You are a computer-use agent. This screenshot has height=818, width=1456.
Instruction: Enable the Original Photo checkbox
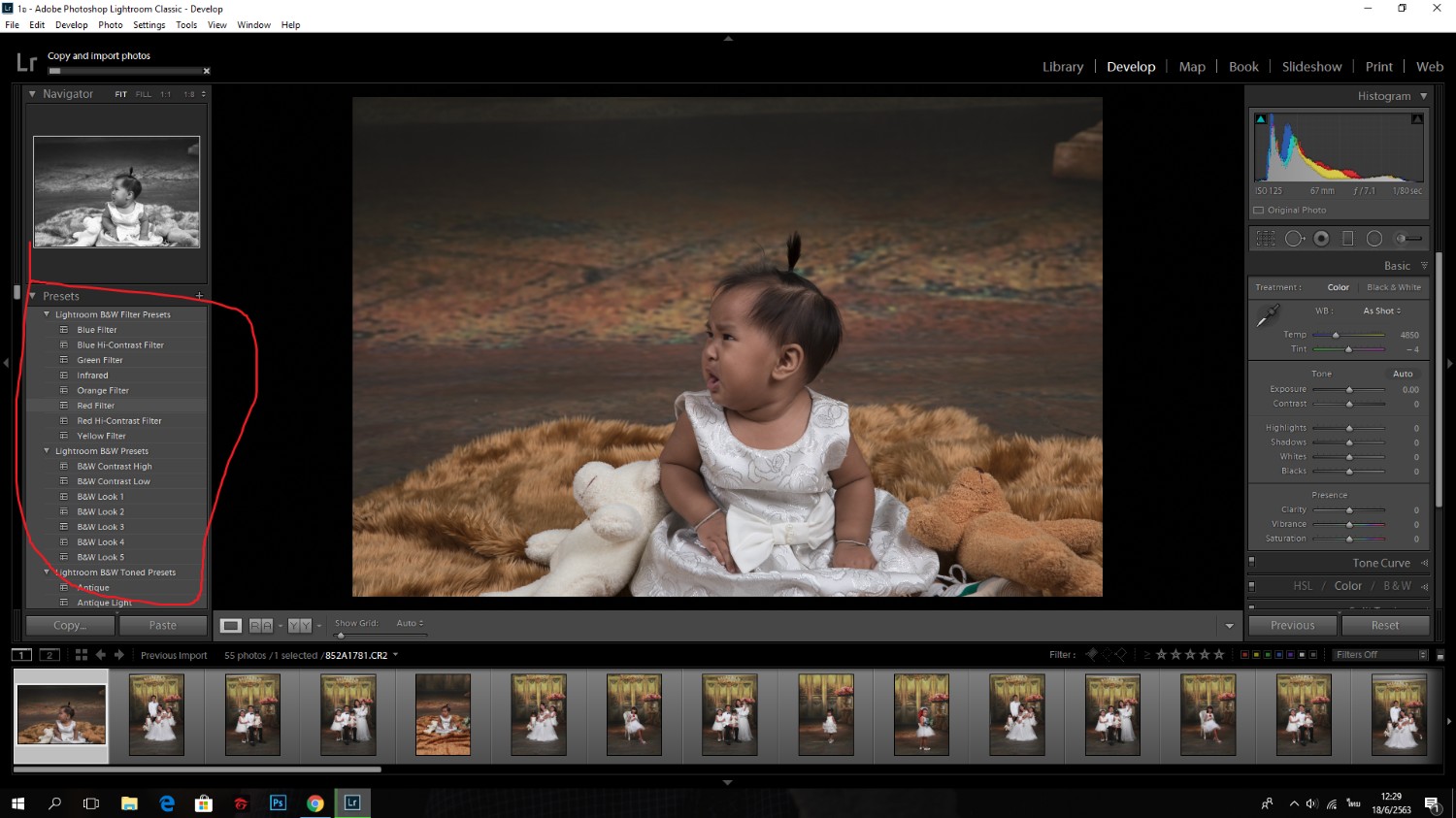tap(1259, 210)
